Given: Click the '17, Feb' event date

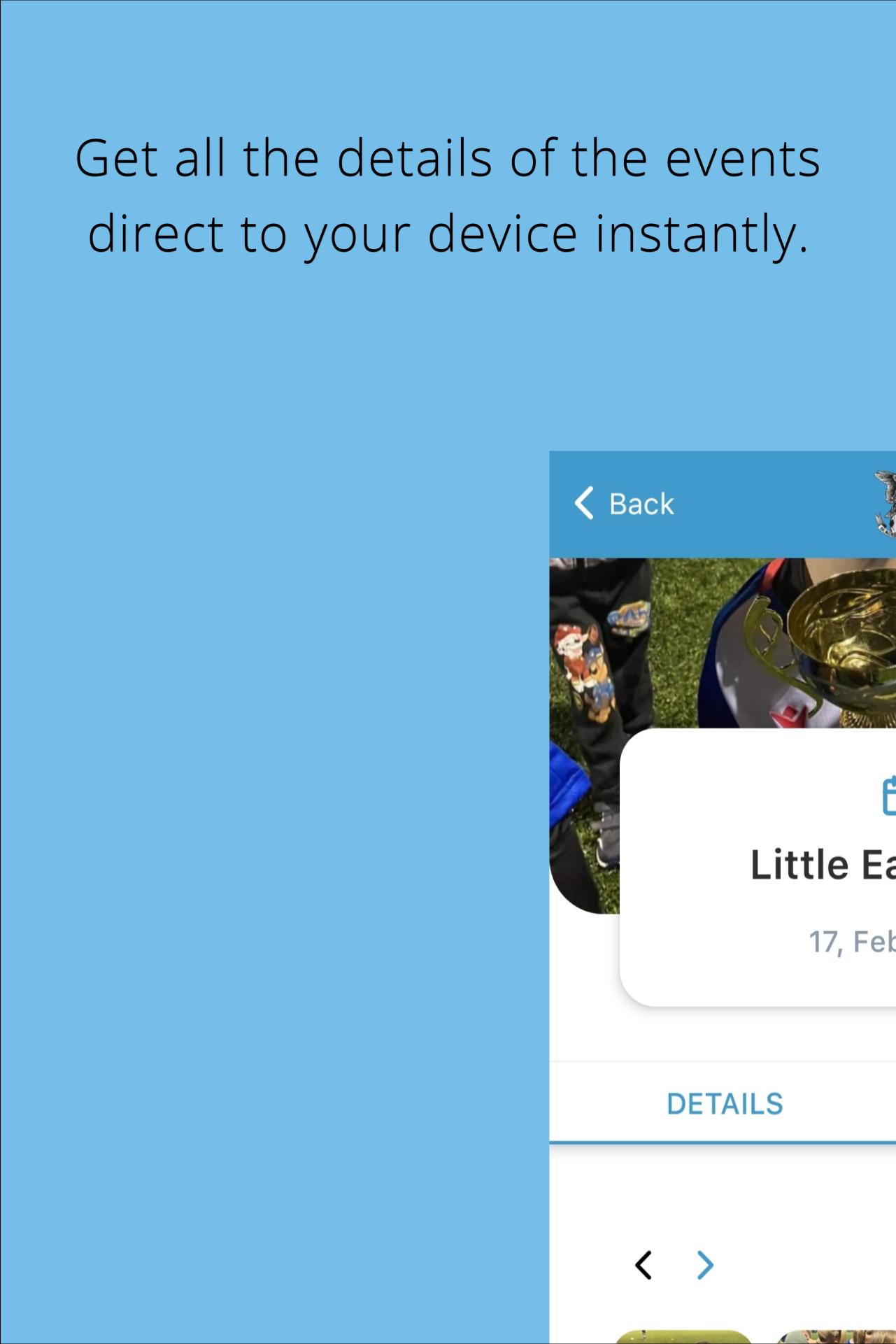Looking at the screenshot, I should pyautogui.click(x=852, y=942).
